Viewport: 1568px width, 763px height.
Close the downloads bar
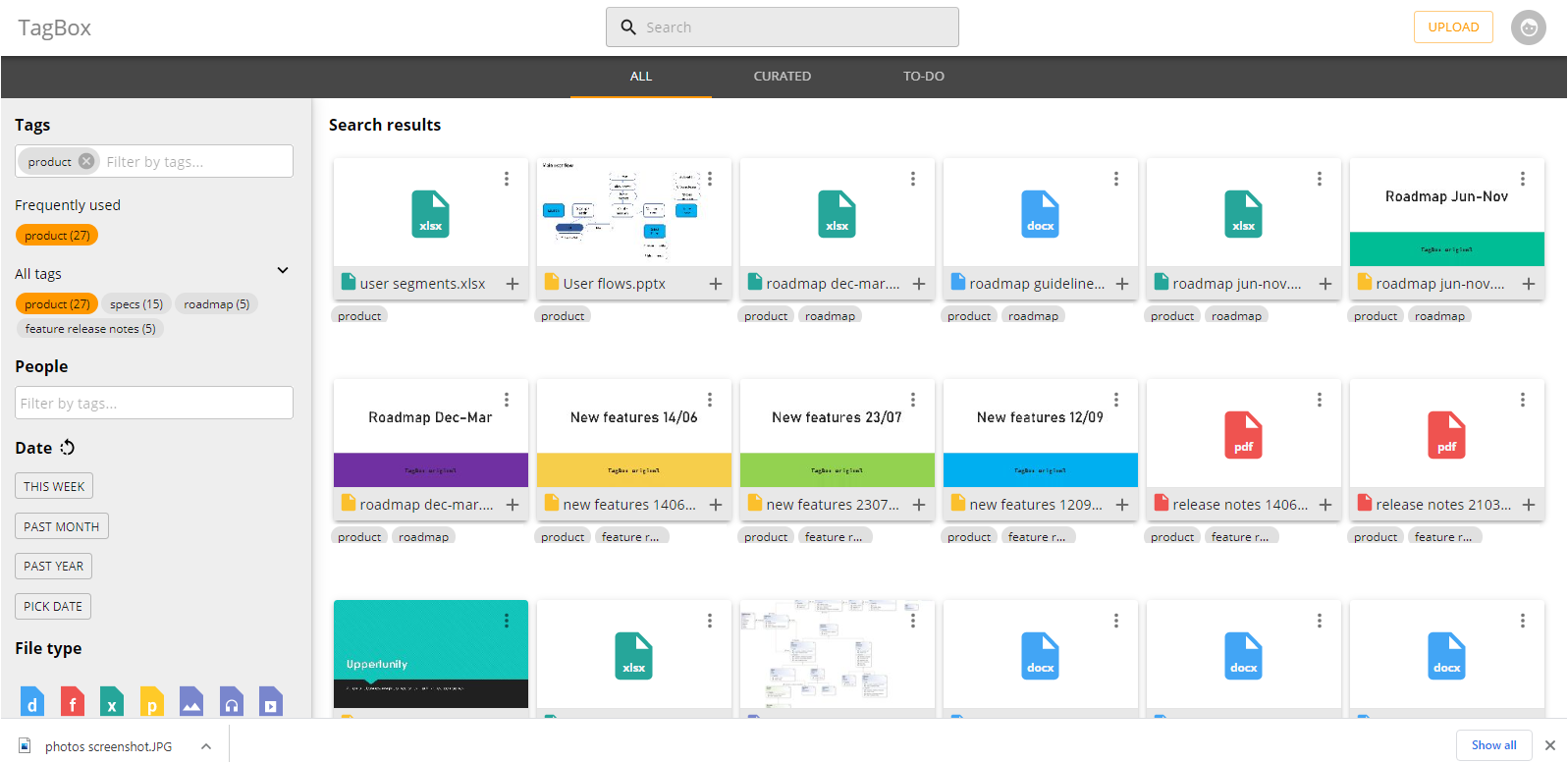click(1549, 745)
